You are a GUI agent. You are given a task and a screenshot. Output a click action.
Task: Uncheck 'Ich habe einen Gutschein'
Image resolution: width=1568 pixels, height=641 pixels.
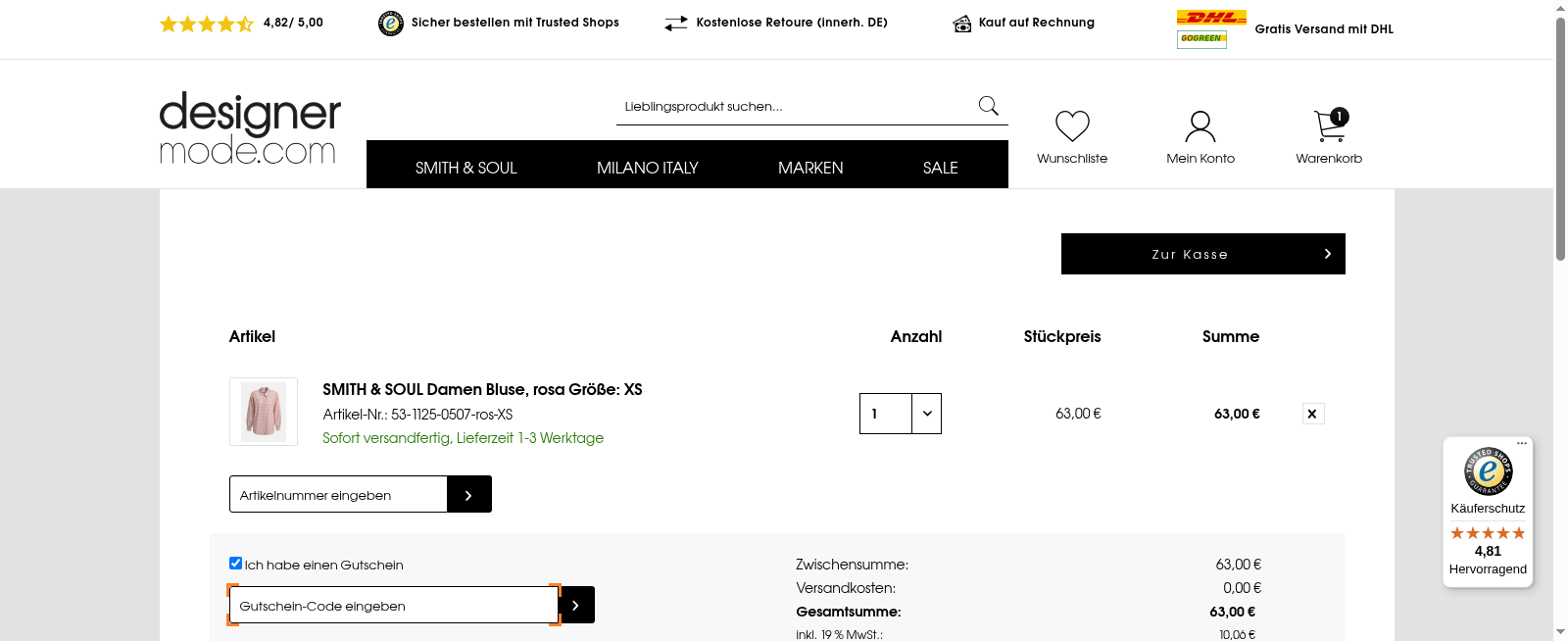point(235,562)
